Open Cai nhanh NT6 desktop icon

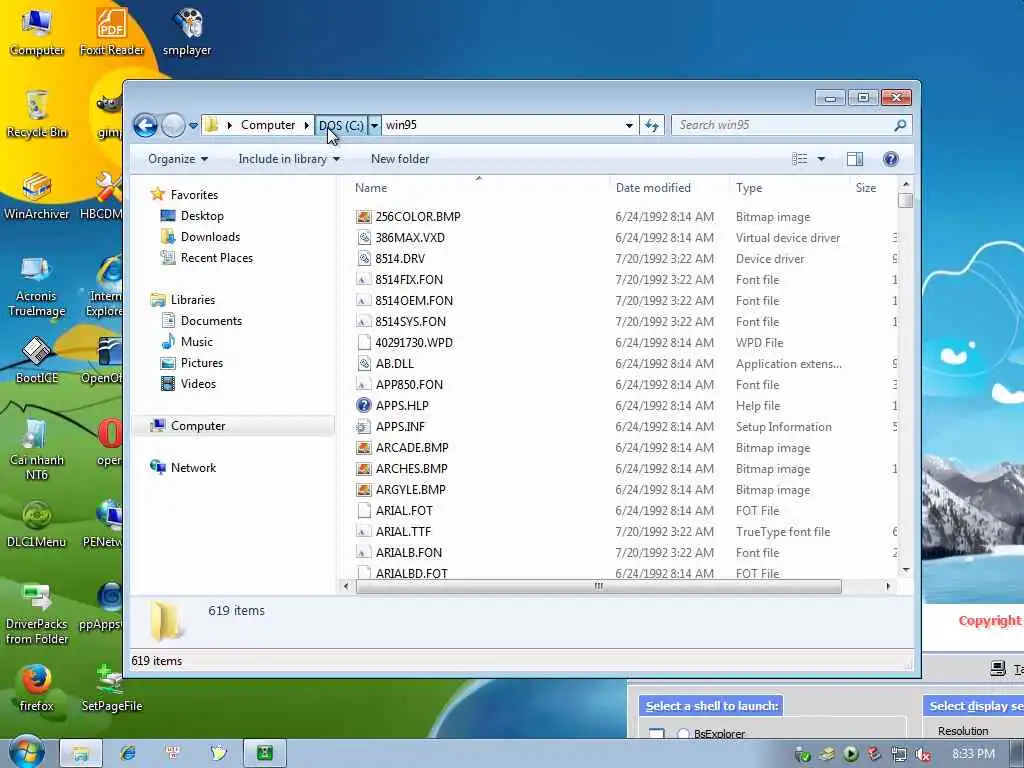tap(37, 449)
